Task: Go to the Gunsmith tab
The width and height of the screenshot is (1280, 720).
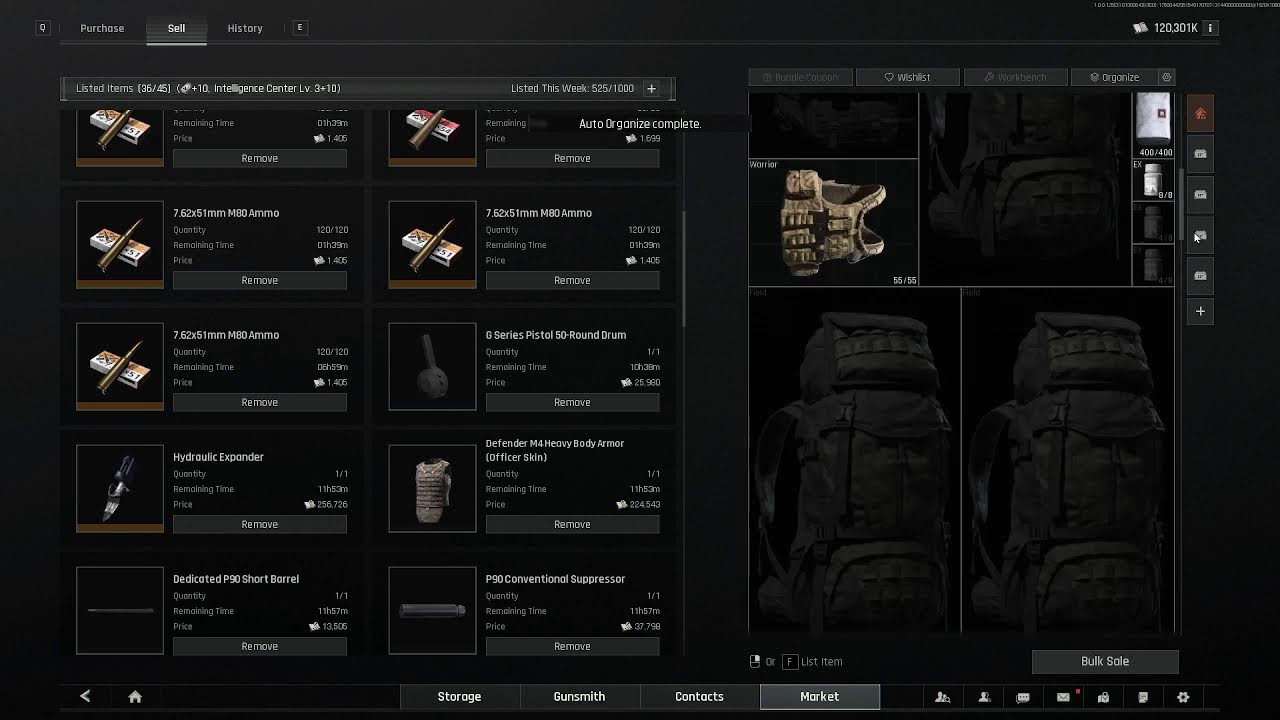Action: click(579, 696)
